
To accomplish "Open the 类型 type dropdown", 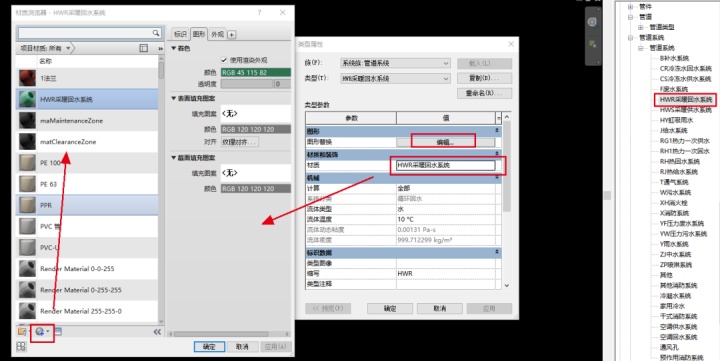I will (x=395, y=79).
